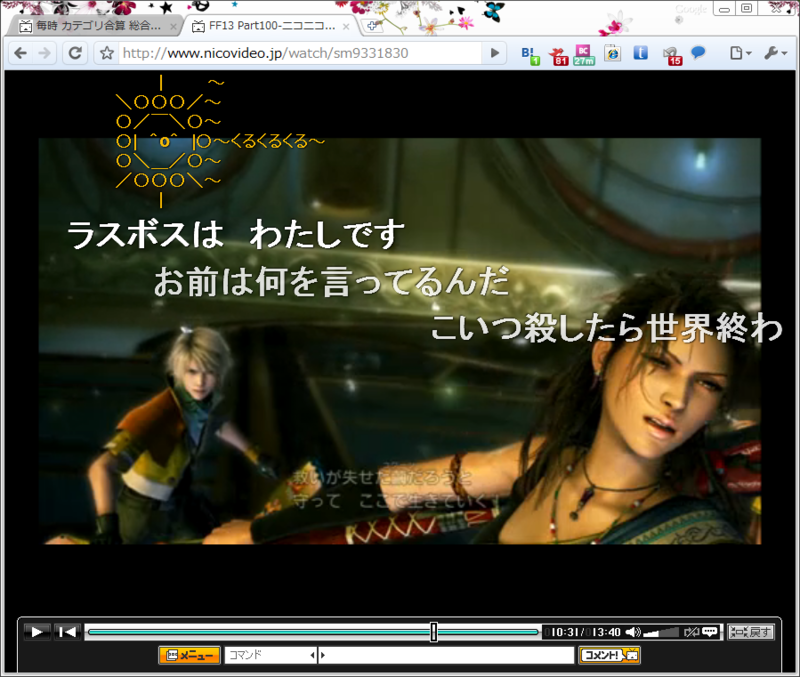This screenshot has height=677, width=800.
Task: Bookmark this page with the star icon
Action: [x=107, y=53]
